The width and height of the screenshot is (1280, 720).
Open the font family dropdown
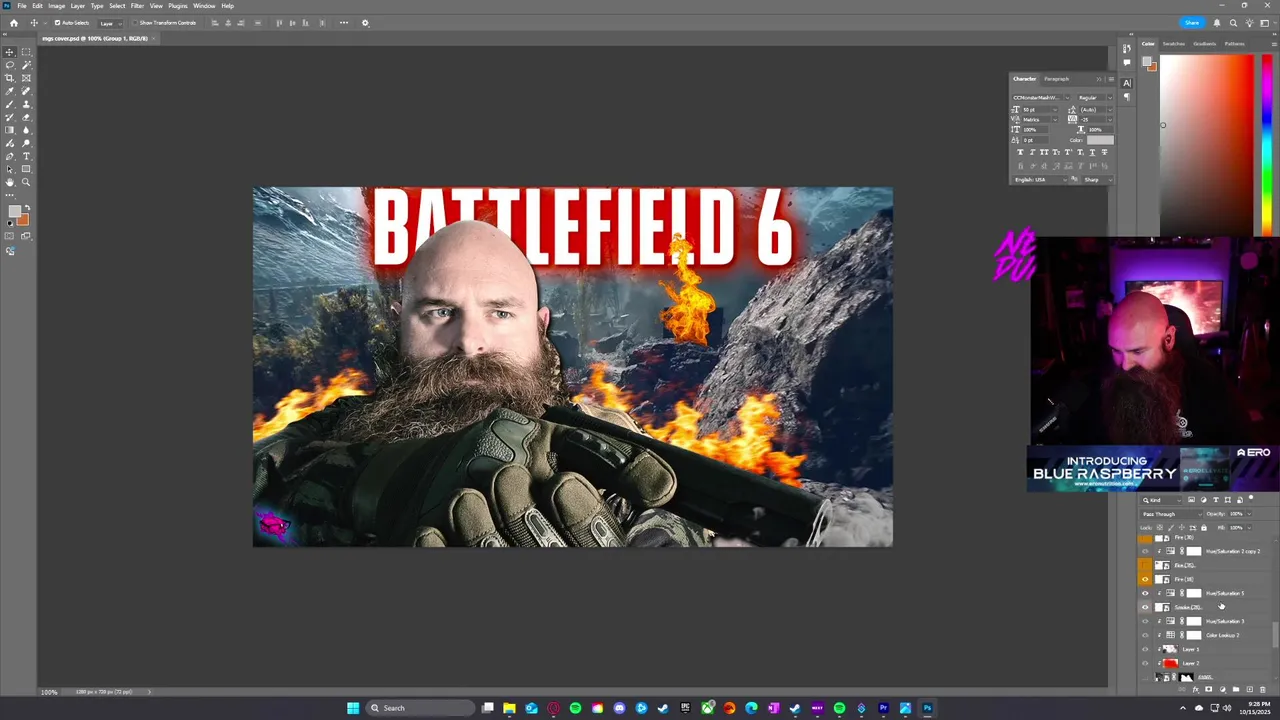click(1067, 98)
